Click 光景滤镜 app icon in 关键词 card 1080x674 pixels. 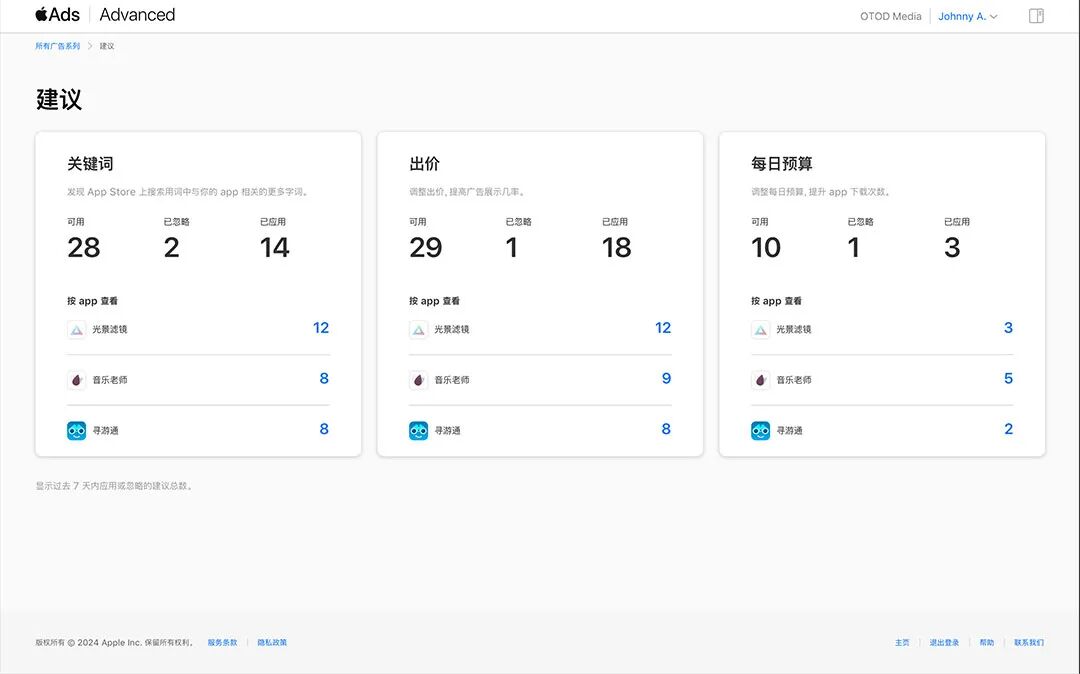tap(76, 330)
